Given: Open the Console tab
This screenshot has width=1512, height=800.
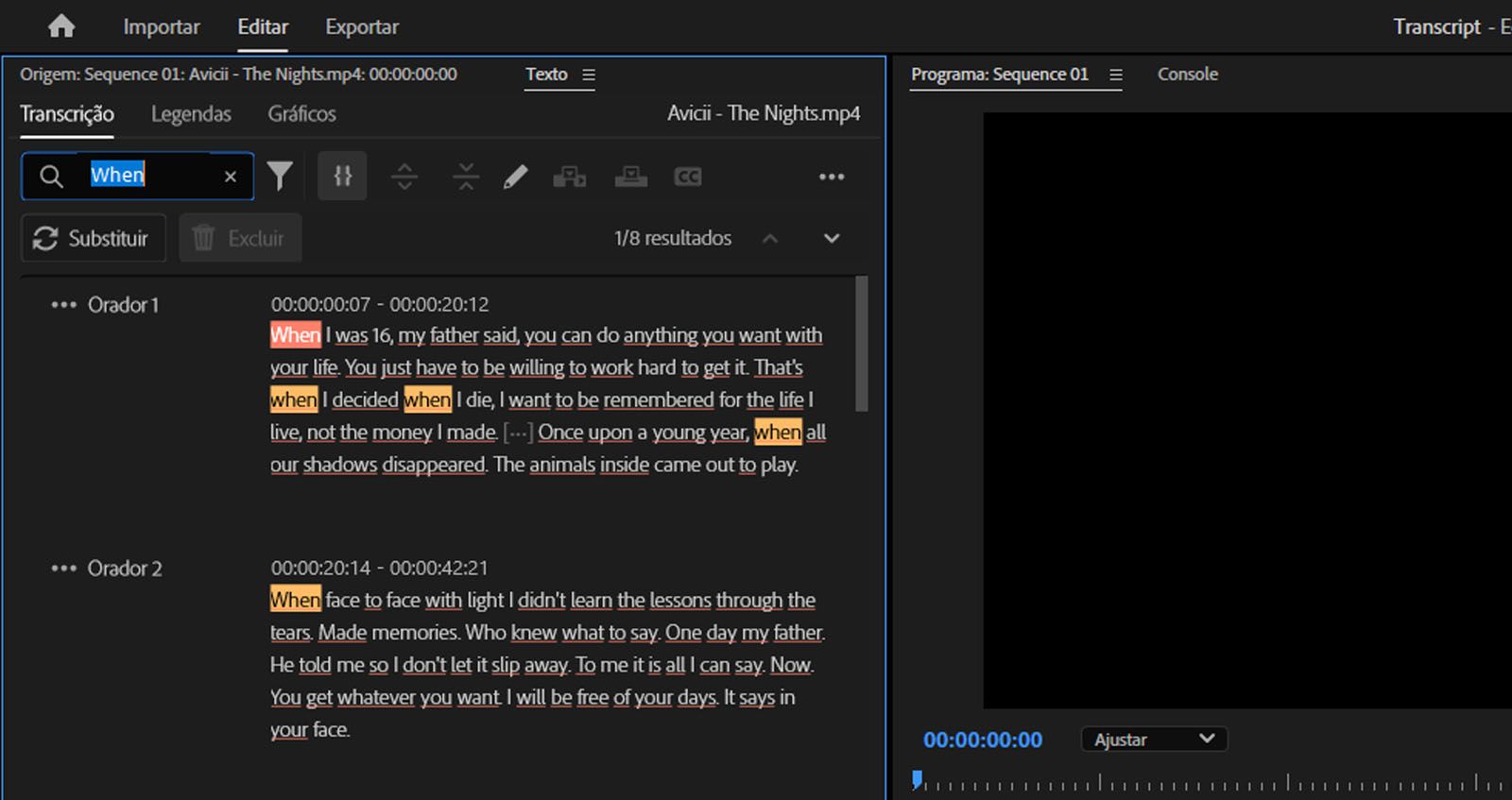Looking at the screenshot, I should 1188,74.
